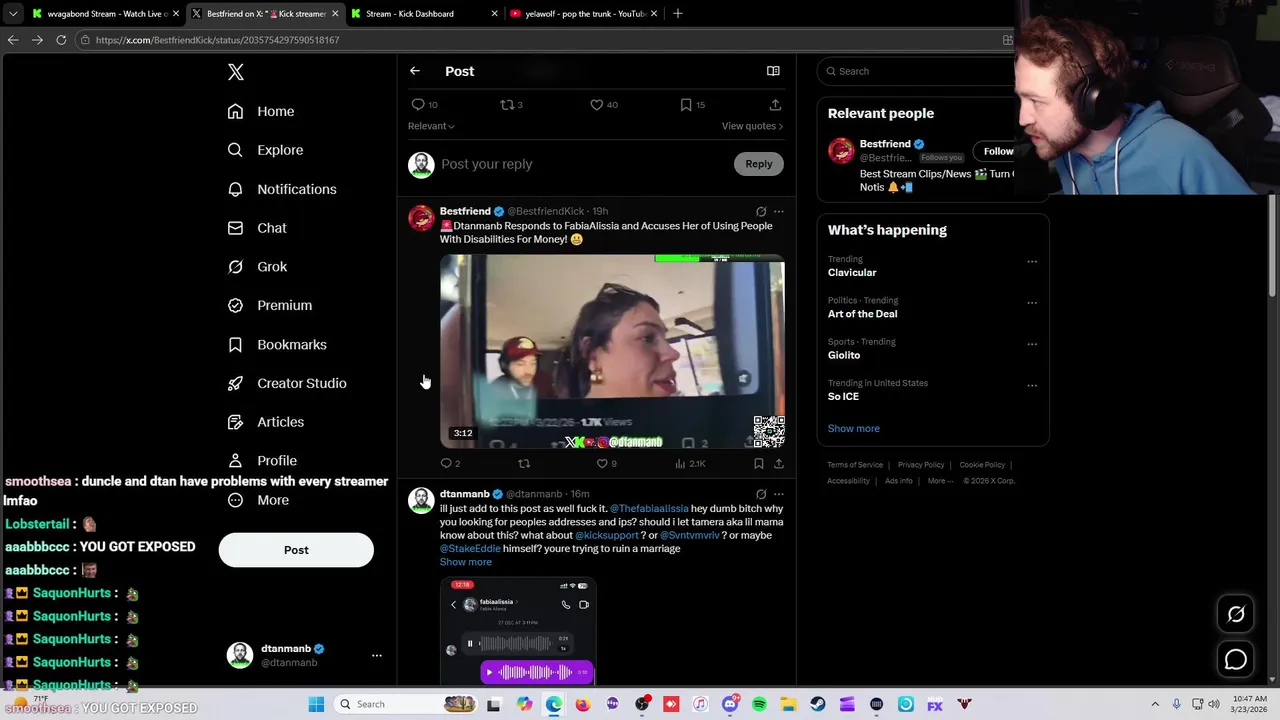Open the @kicksupport mention link
This screenshot has width=1280, height=720.
[606, 535]
